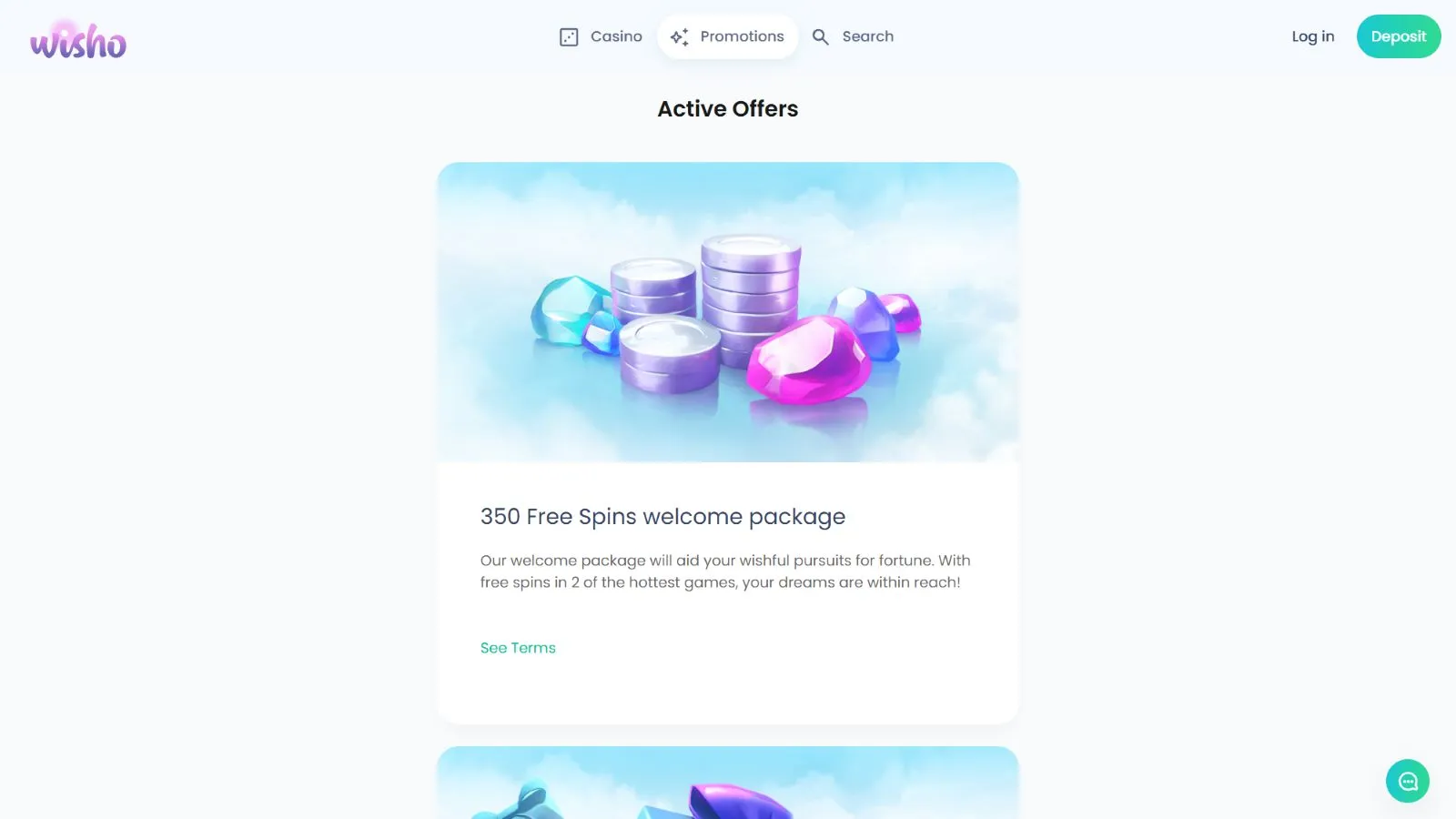Click the Wisho logo
The height and width of the screenshot is (819, 1456).
(78, 40)
